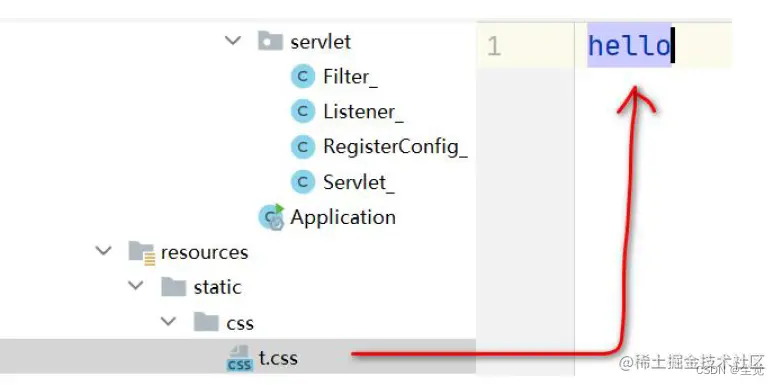Open the Application class

pos(343,218)
